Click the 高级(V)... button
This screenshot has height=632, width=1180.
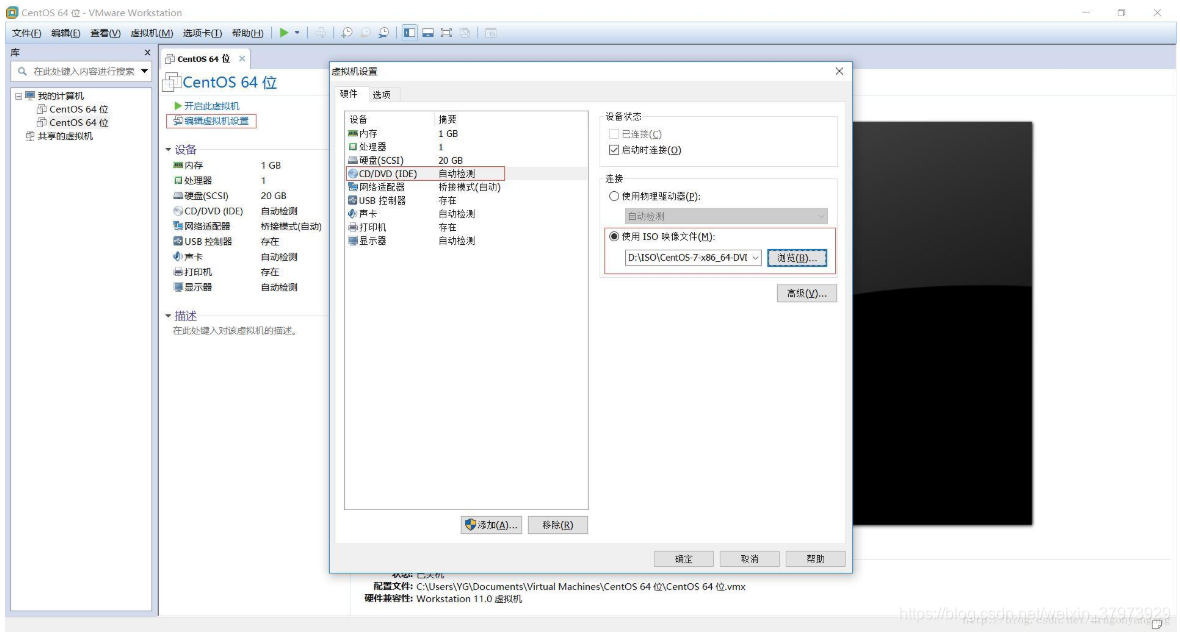[x=807, y=293]
